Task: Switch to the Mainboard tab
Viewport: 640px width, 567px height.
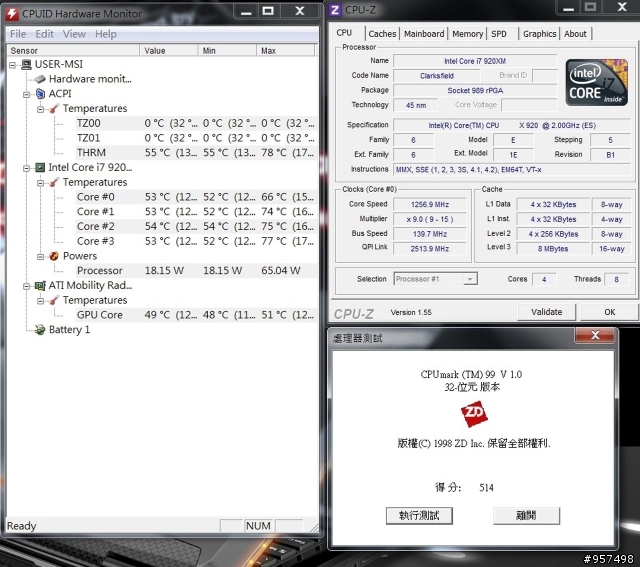Action: (424, 34)
